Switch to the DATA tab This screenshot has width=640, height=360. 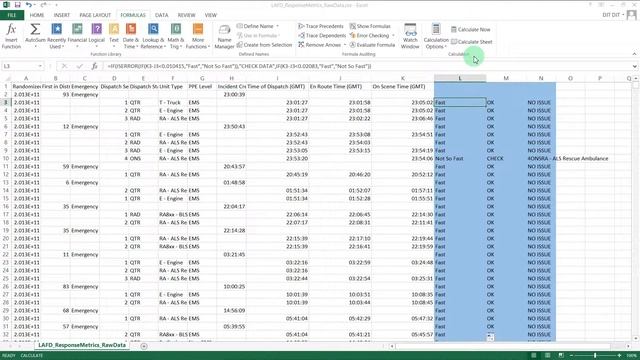pyautogui.click(x=161, y=15)
